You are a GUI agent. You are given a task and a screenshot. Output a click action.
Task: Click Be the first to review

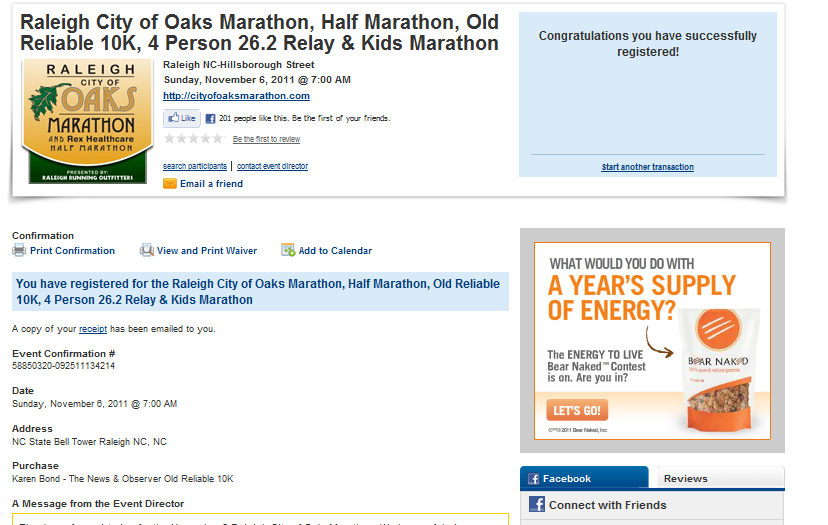(266, 139)
